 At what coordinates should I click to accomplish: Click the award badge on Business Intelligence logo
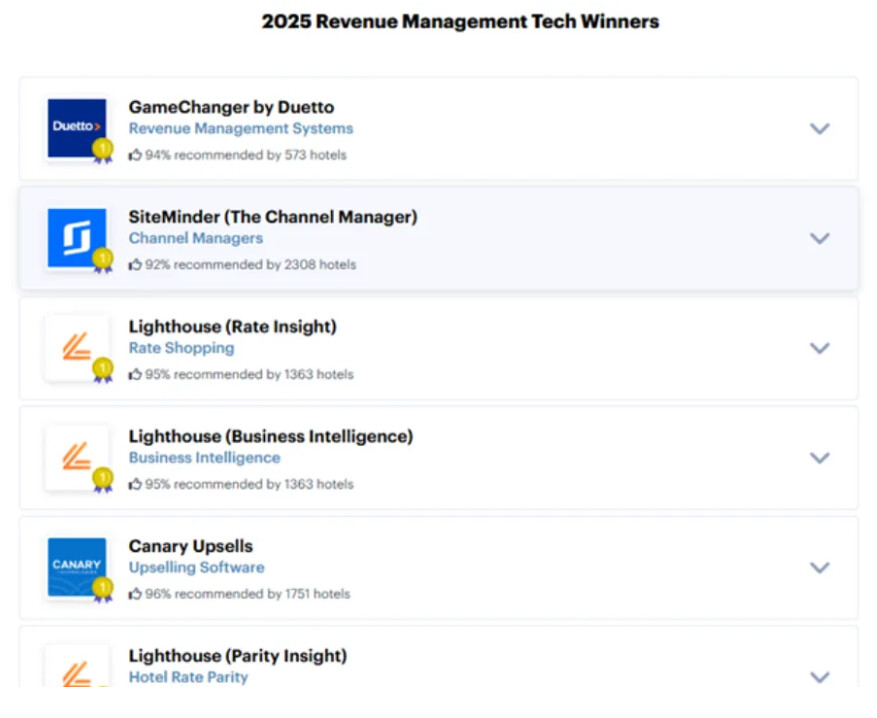[x=102, y=480]
